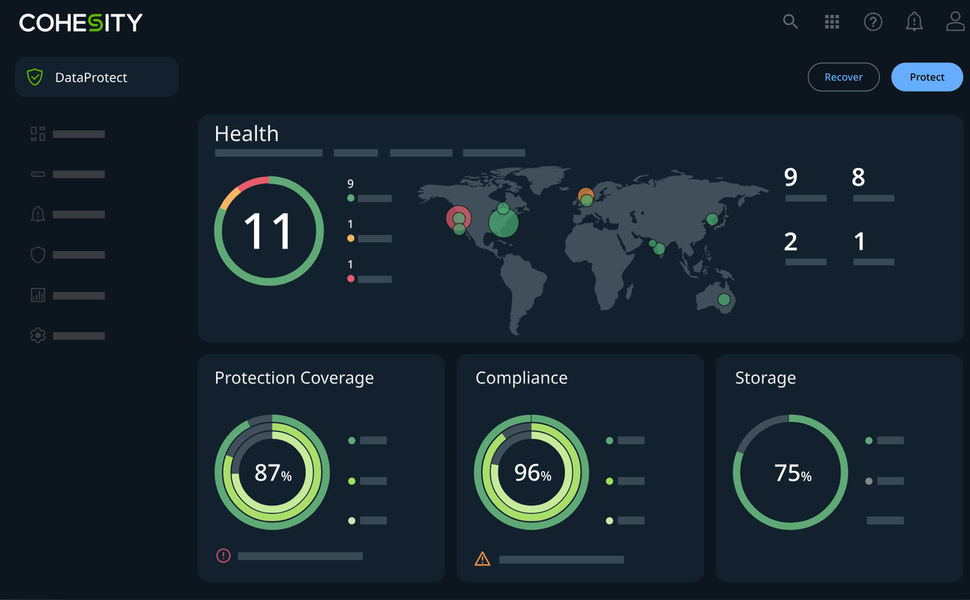Image resolution: width=970 pixels, height=600 pixels.
Task: Click the Protect button
Action: (x=927, y=77)
